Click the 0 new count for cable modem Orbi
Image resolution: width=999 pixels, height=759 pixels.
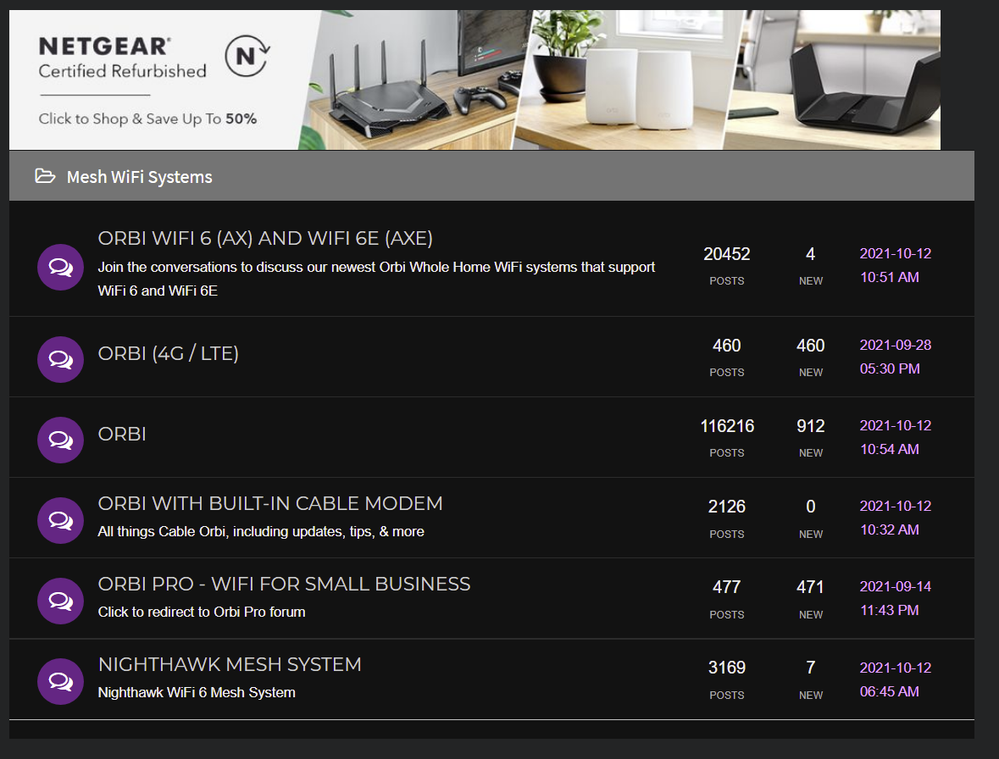(810, 507)
